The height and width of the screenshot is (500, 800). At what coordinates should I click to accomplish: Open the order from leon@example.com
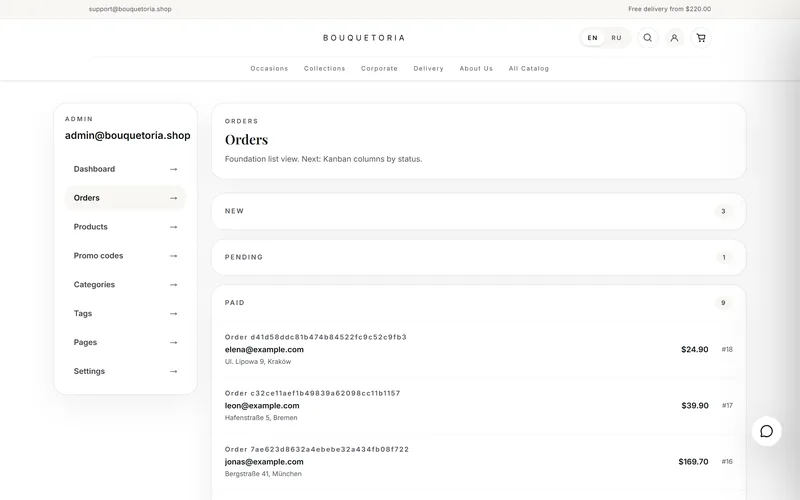coord(479,406)
